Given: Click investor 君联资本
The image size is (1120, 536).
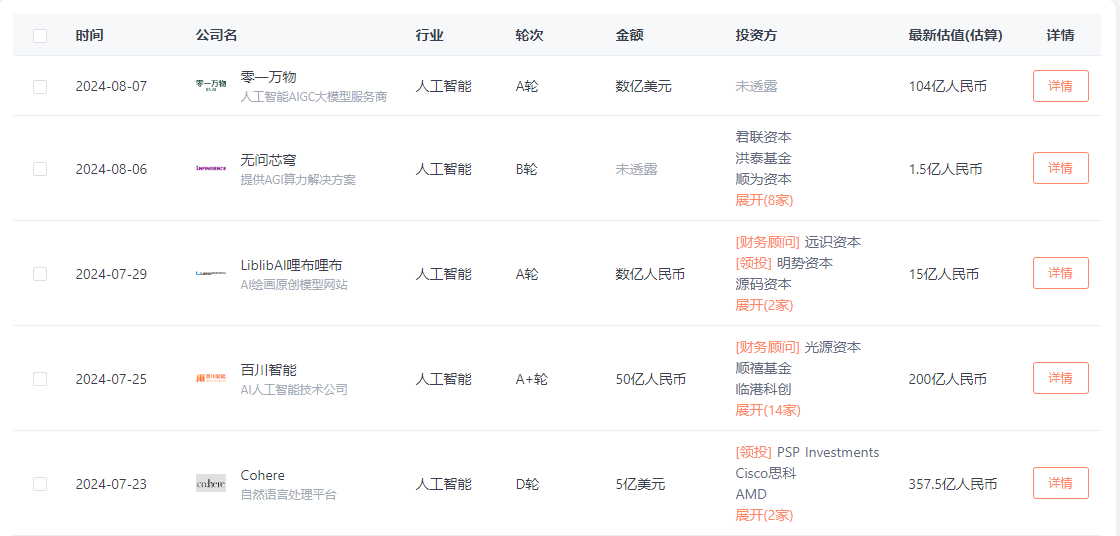Looking at the screenshot, I should click(764, 137).
